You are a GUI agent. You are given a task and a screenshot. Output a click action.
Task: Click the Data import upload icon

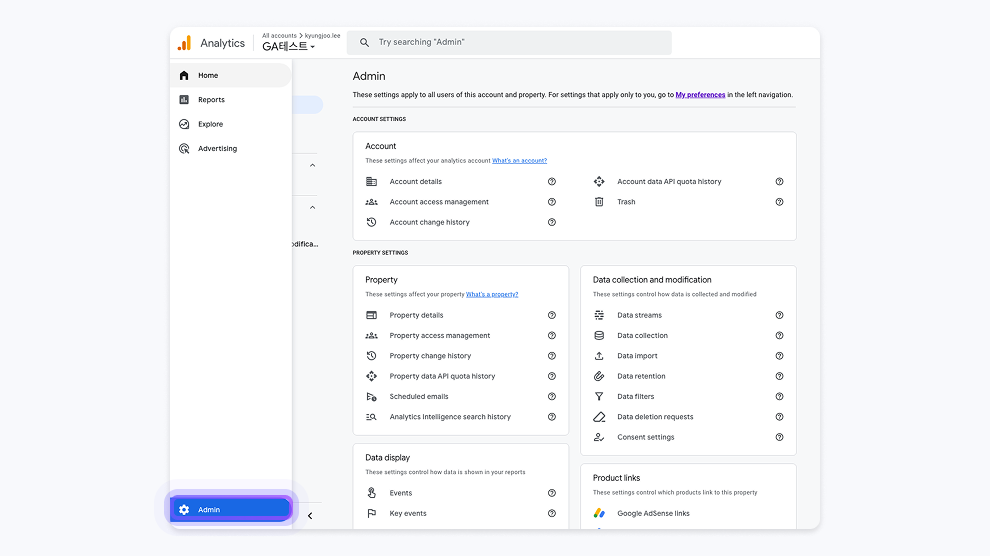click(599, 356)
